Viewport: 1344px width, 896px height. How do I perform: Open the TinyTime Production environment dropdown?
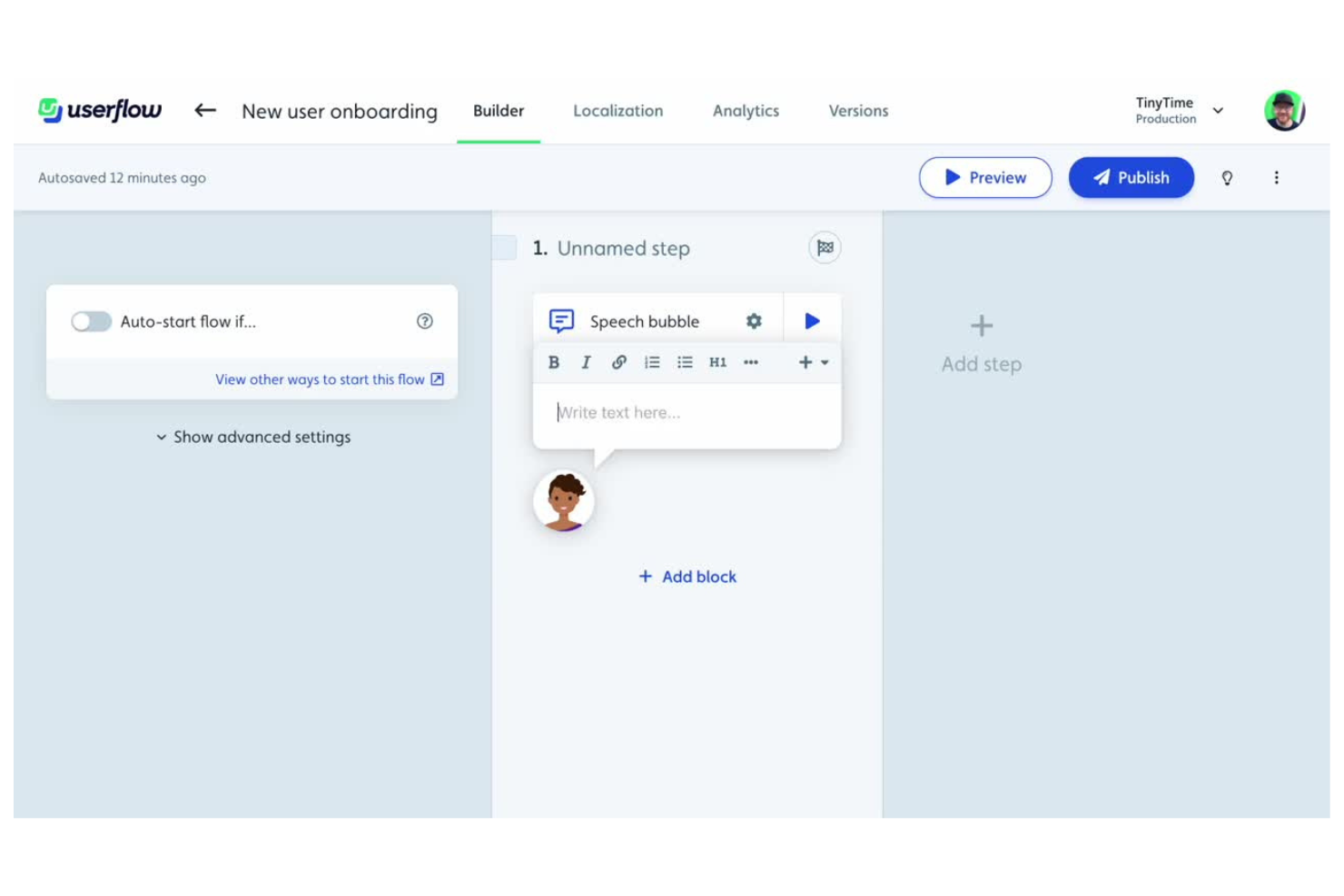coord(1218,110)
